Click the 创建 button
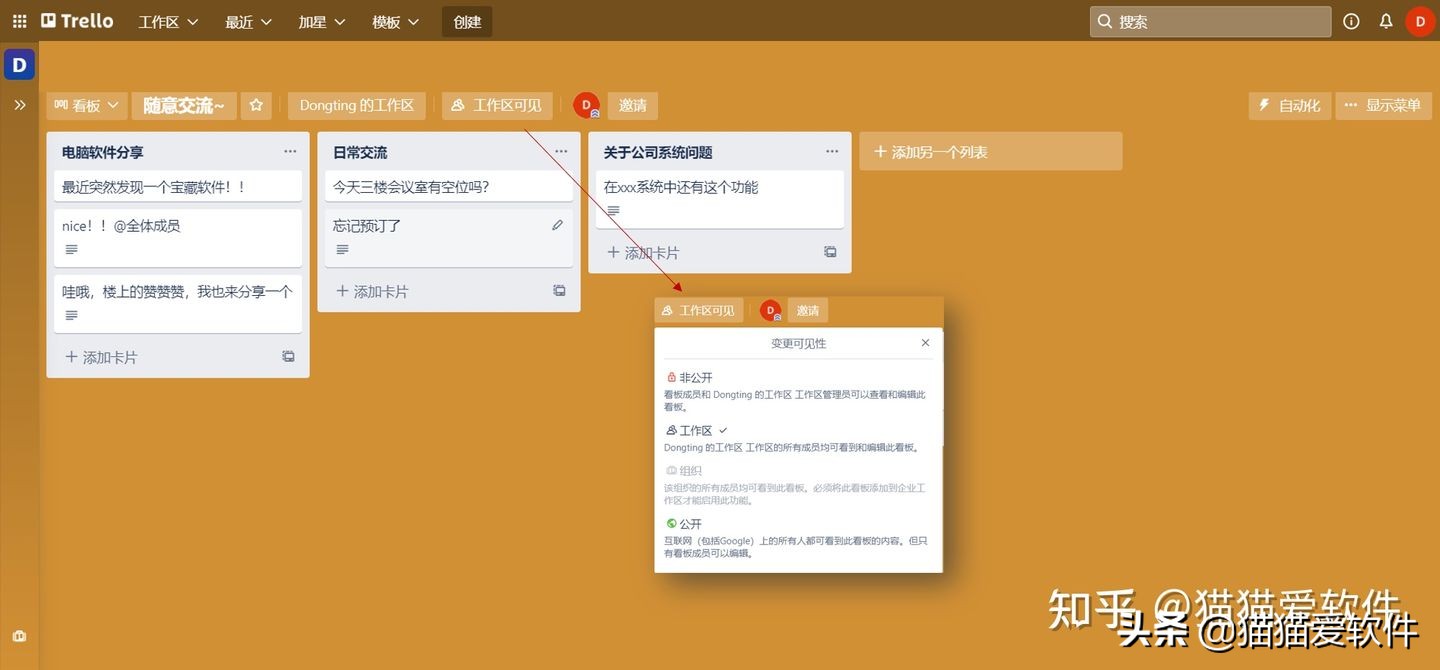 coord(466,20)
